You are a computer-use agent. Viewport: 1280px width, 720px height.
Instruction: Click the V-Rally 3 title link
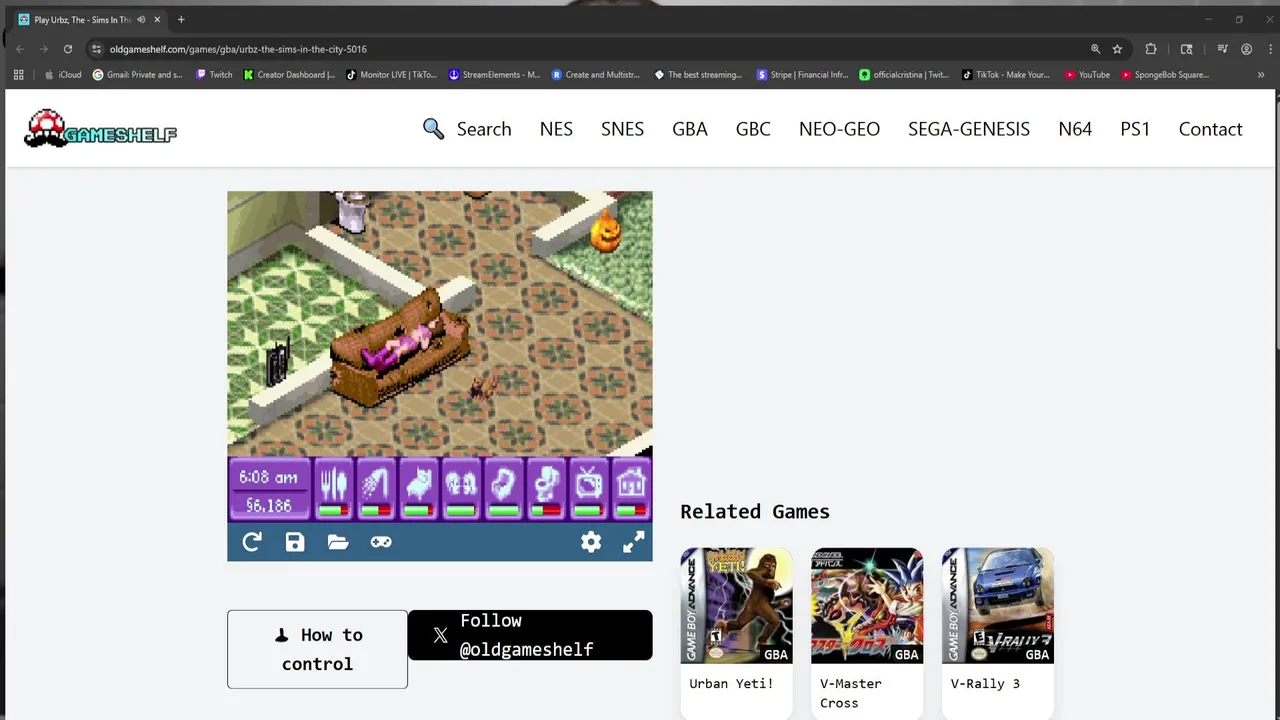pyautogui.click(x=985, y=684)
